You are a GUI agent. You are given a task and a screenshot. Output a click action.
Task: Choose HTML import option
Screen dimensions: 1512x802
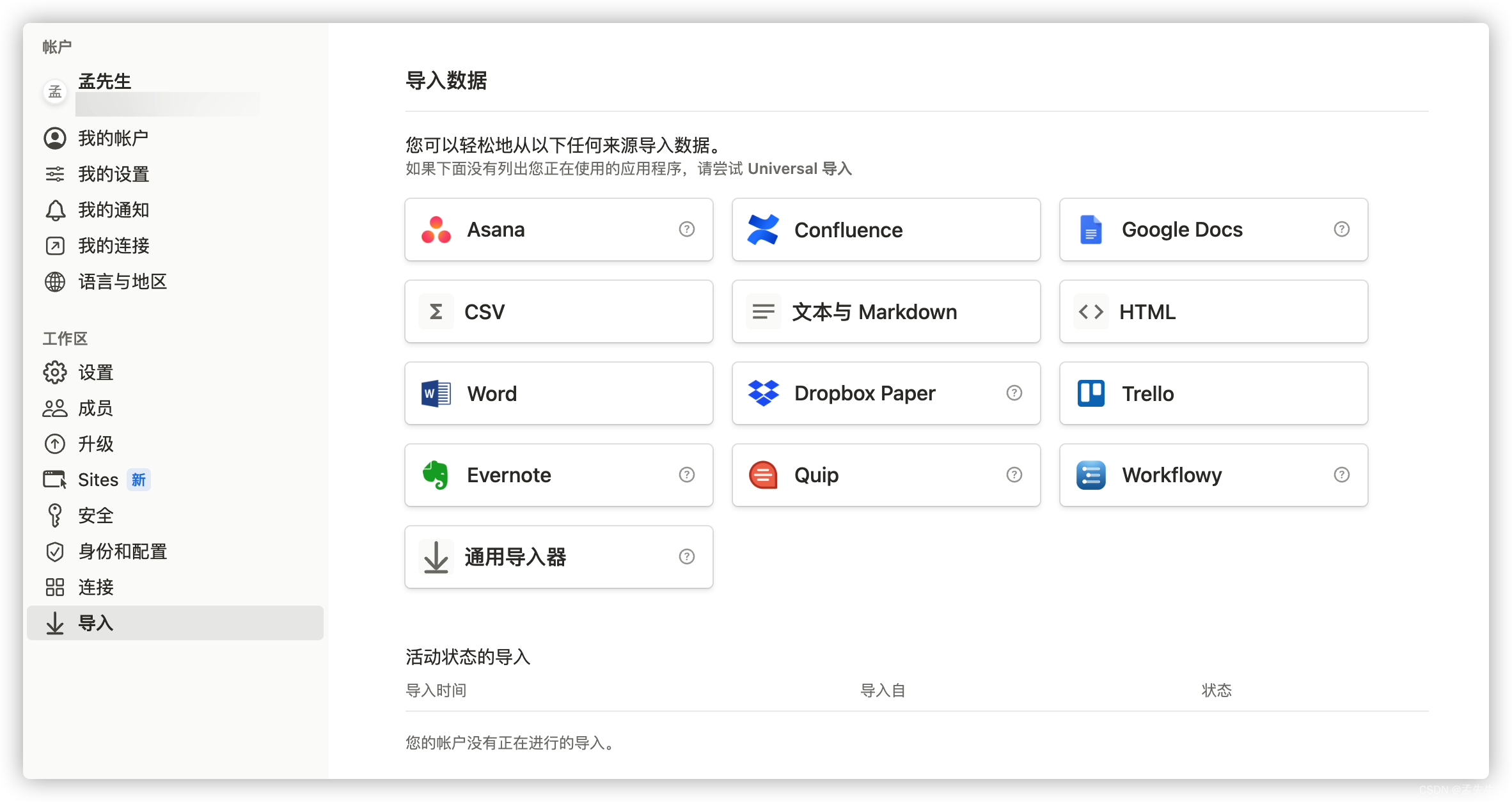tap(1214, 311)
